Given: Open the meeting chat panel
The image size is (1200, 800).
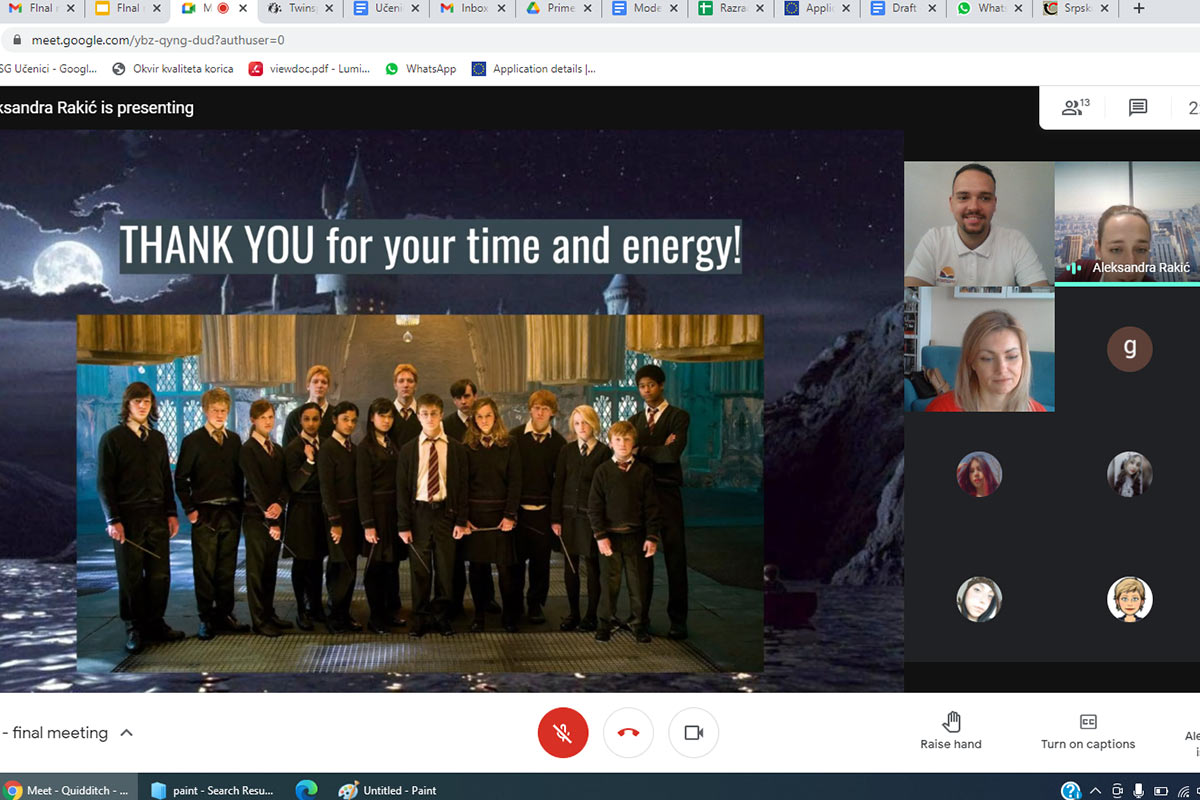Looking at the screenshot, I should (1138, 108).
